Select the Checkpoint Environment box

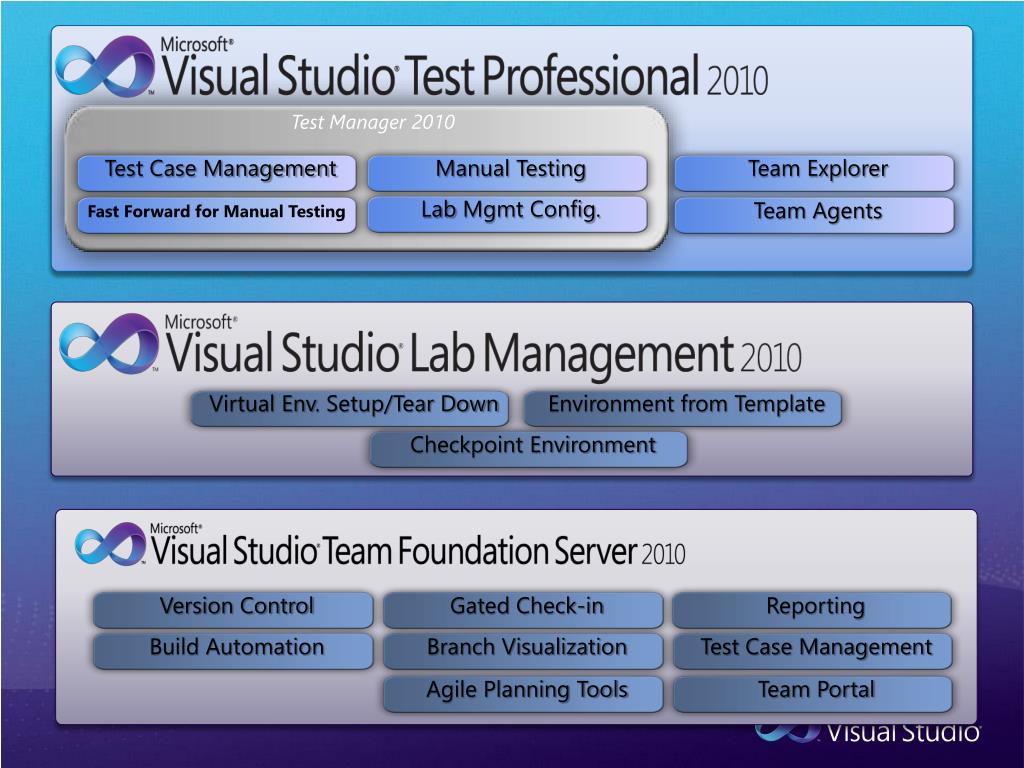(529, 449)
